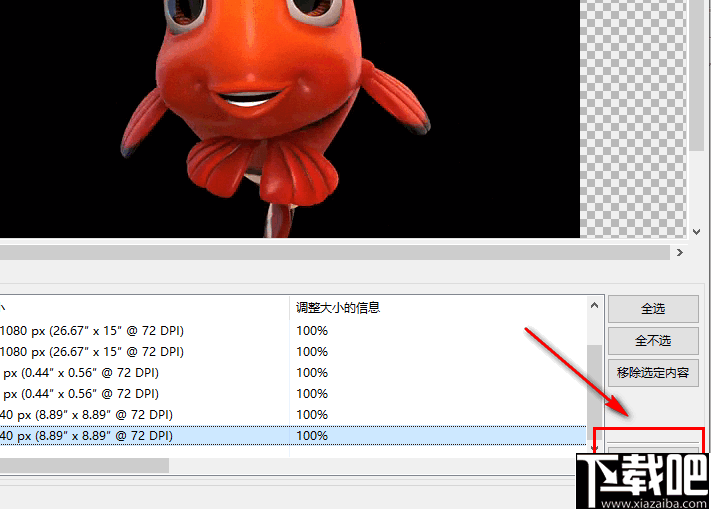Click the preview's horizontal scrollbar track
This screenshot has height=509, width=711.
point(335,252)
